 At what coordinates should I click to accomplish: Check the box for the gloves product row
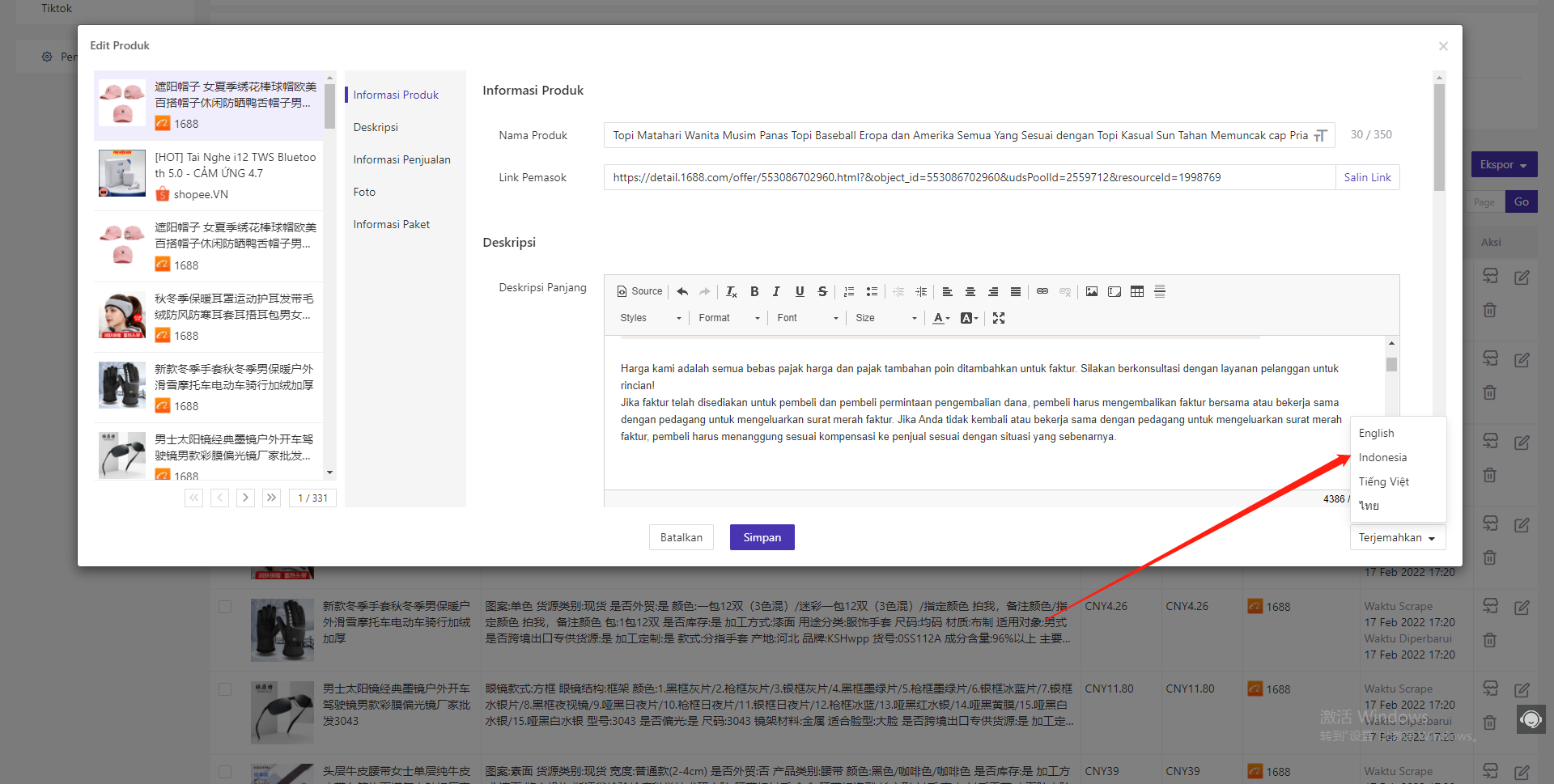225,607
